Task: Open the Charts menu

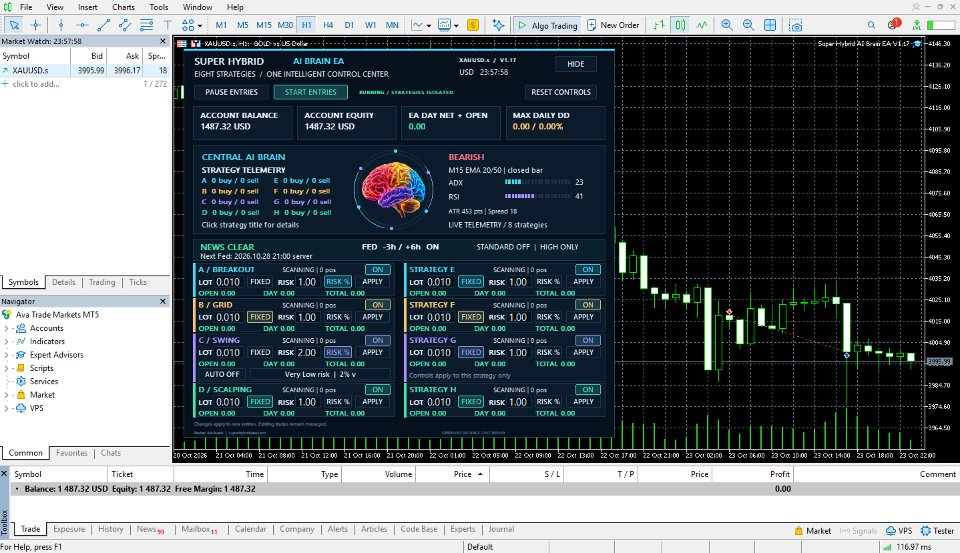Action: [123, 7]
